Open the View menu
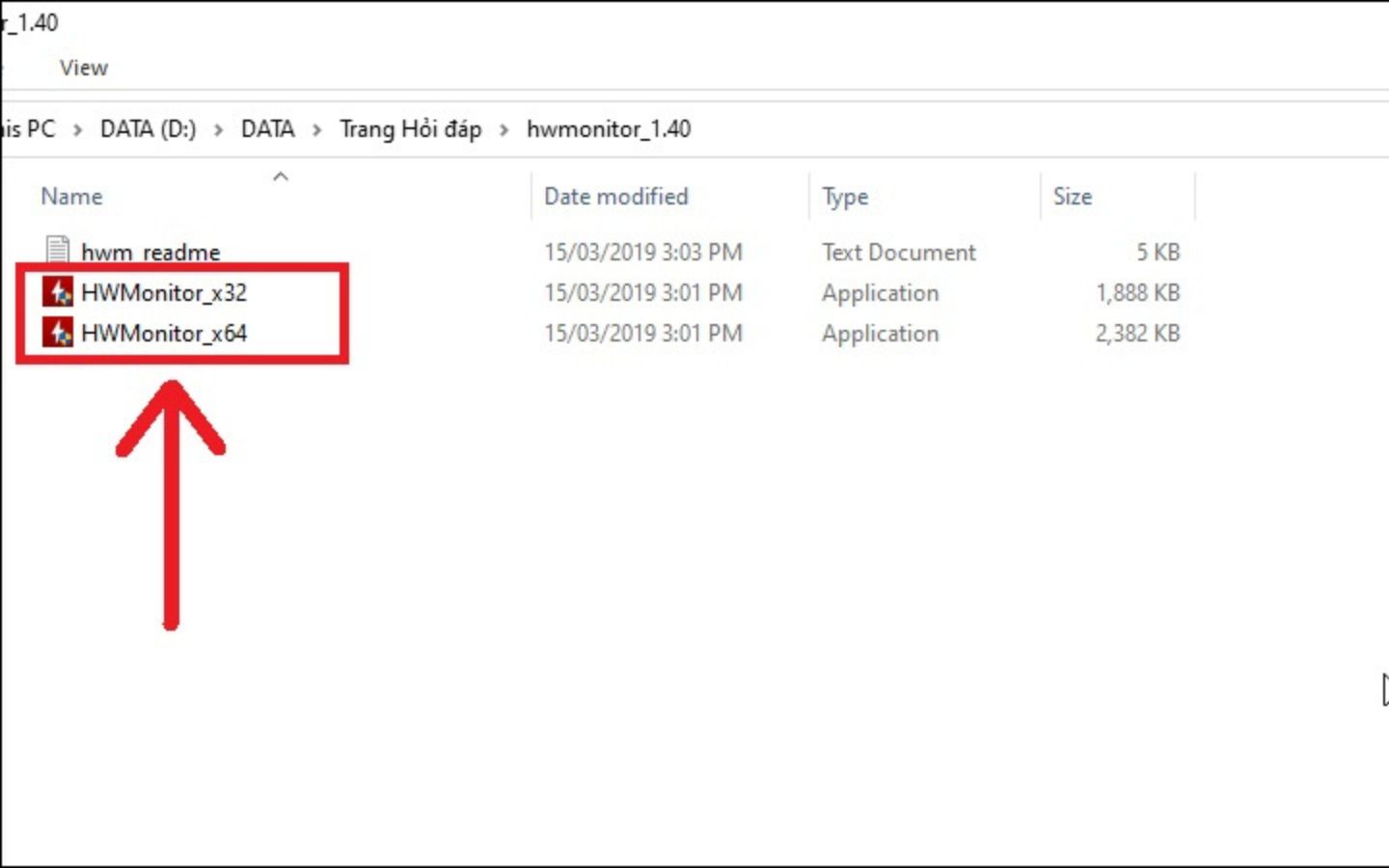 tap(83, 67)
